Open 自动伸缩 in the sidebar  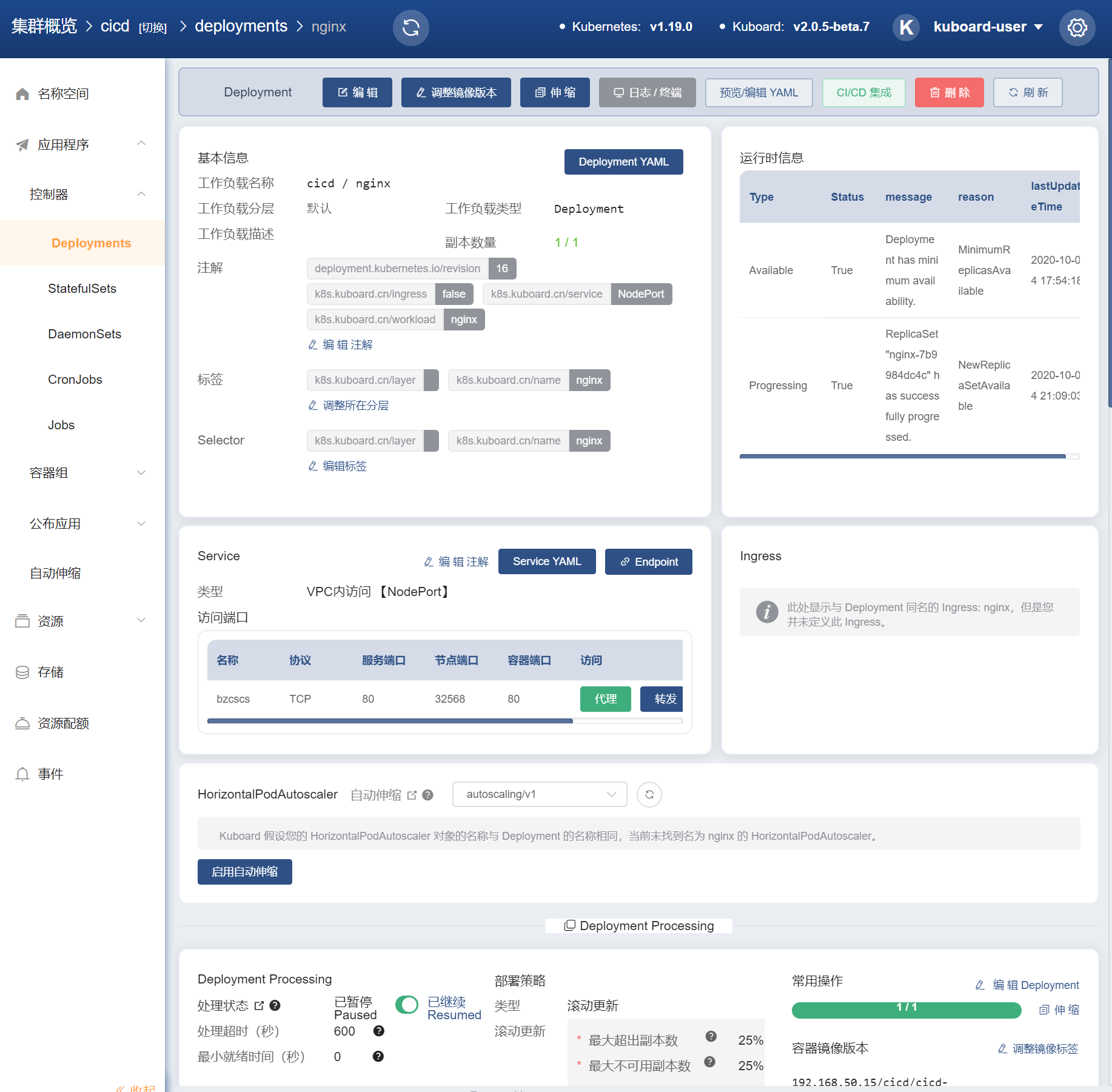[x=55, y=573]
